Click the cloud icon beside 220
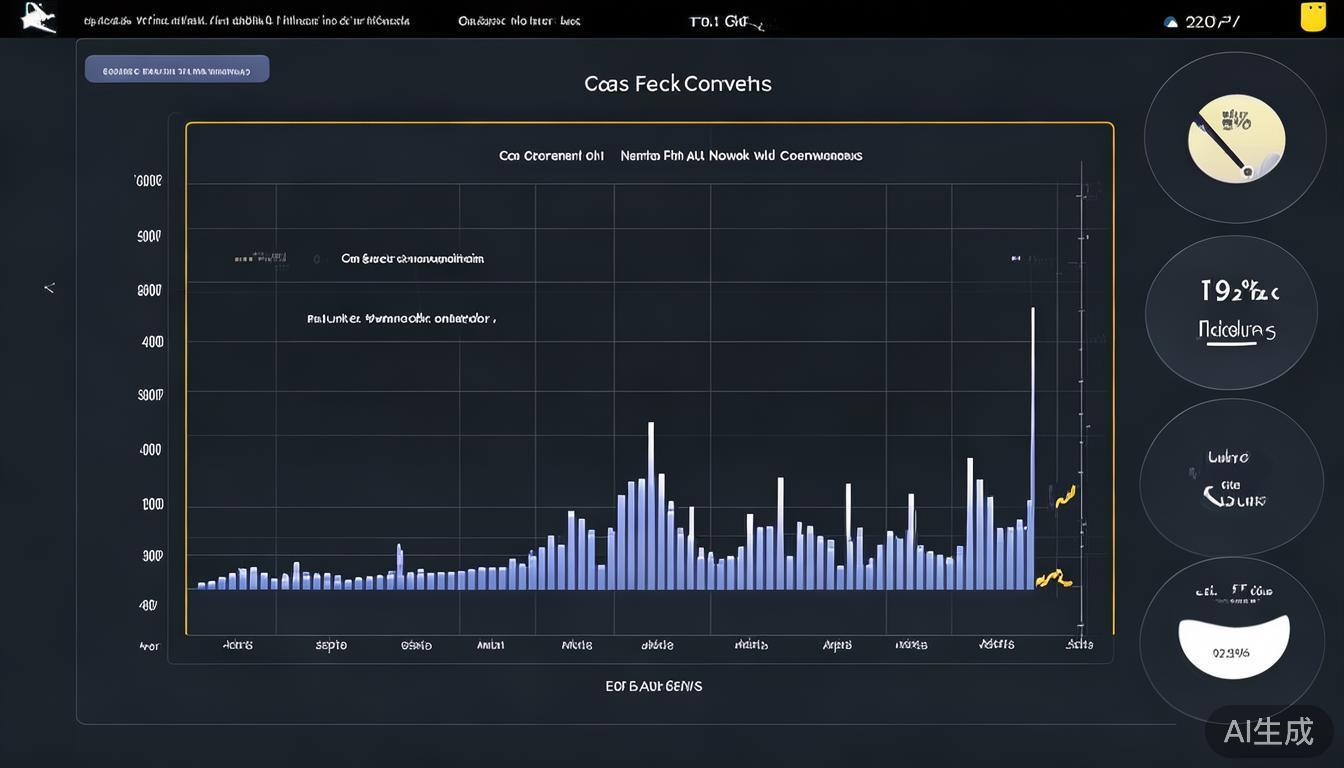 (1171, 22)
